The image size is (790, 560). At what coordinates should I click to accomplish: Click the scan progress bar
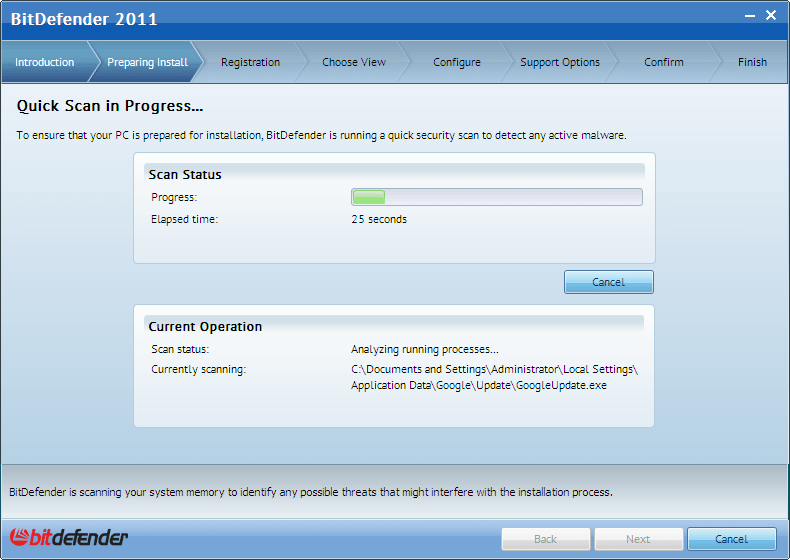pos(497,197)
